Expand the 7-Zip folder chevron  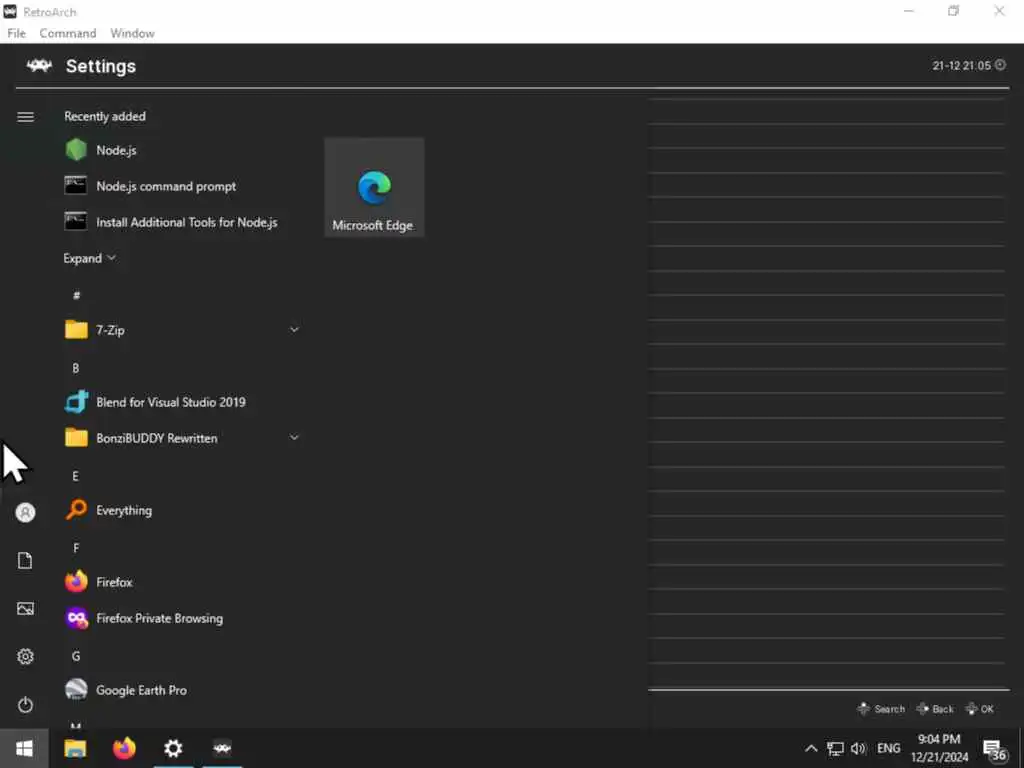[294, 330]
